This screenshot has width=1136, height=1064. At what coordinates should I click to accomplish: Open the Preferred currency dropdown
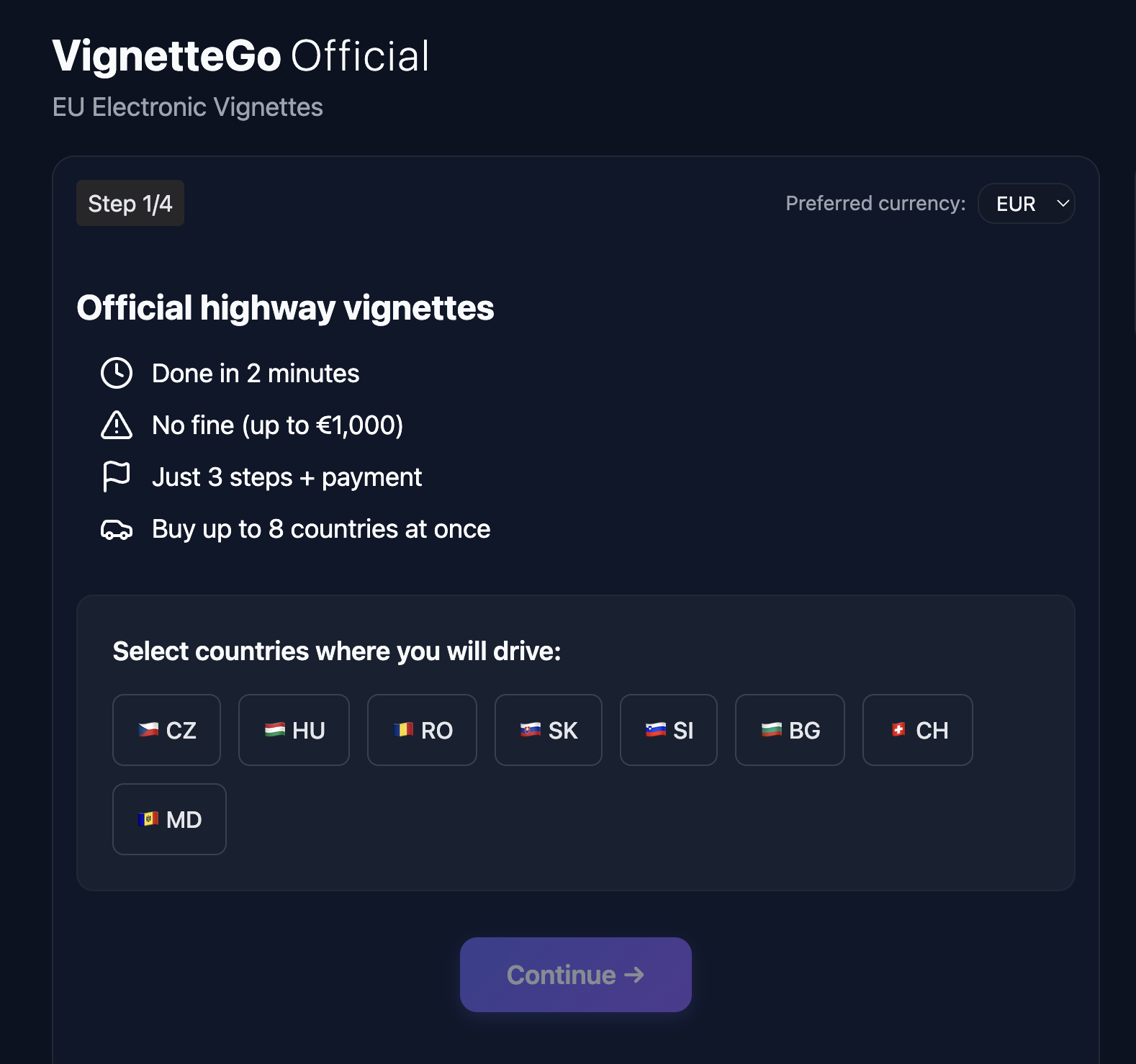1025,204
